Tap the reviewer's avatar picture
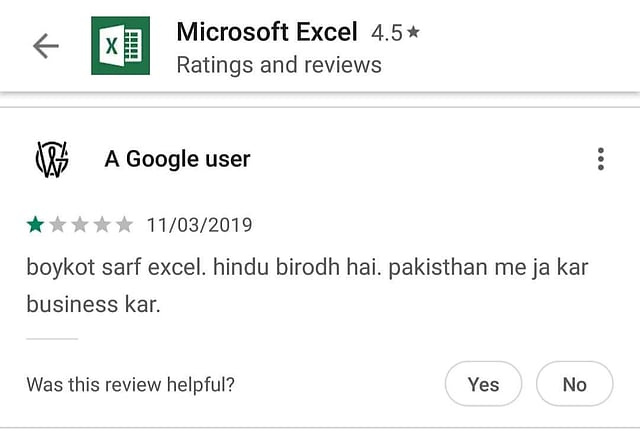 pos(52,159)
